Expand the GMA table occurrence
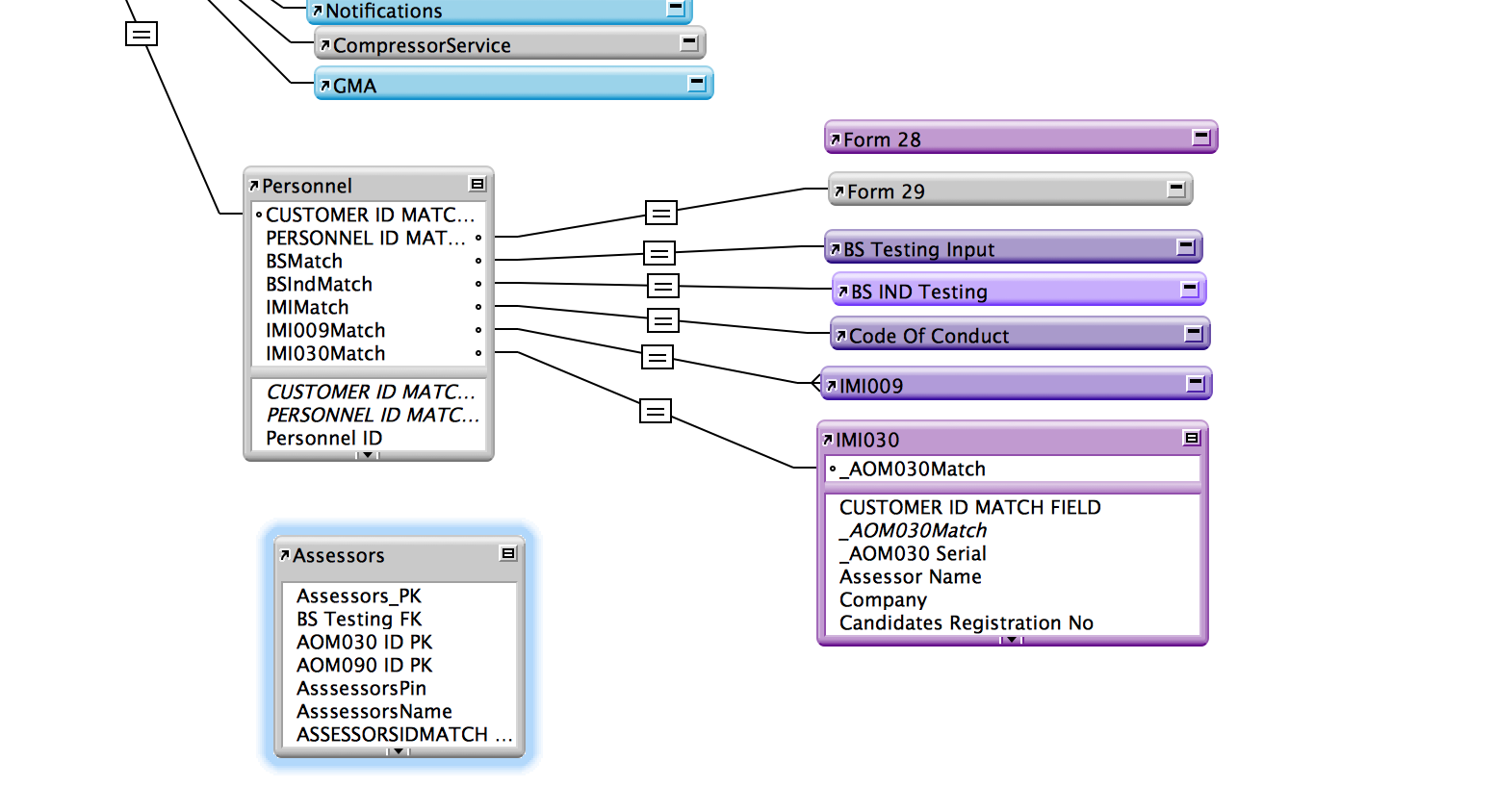The image size is (1496, 812). click(697, 83)
